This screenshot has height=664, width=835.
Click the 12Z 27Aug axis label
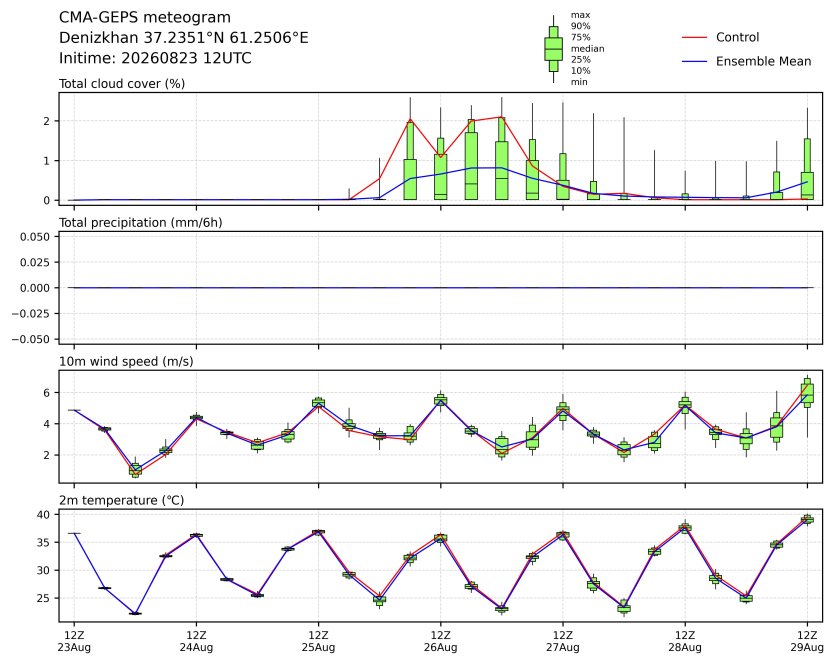click(563, 642)
